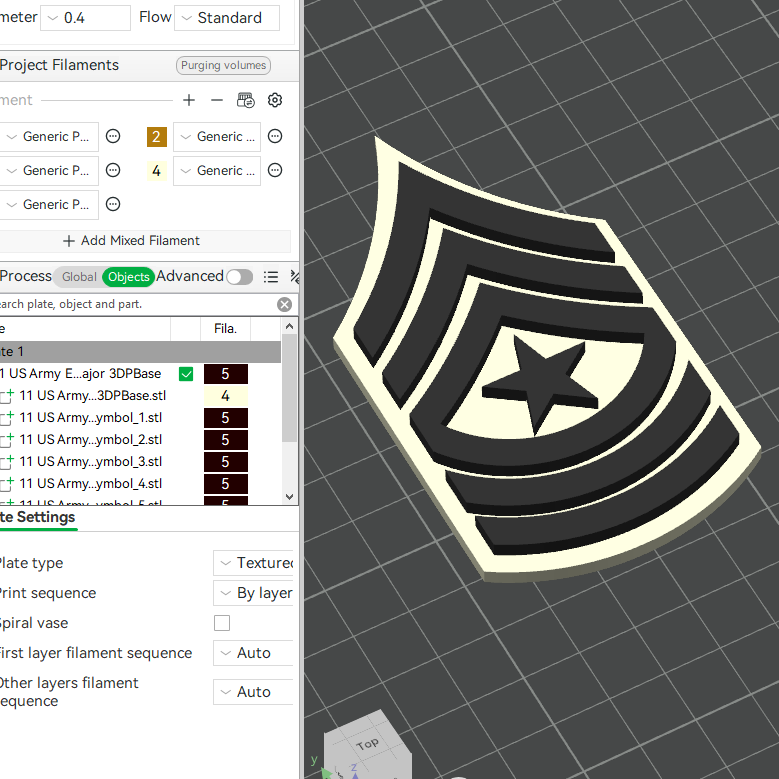Select 11 US Army...ymbol_4.stl part
The image size is (779, 779).
click(x=90, y=483)
